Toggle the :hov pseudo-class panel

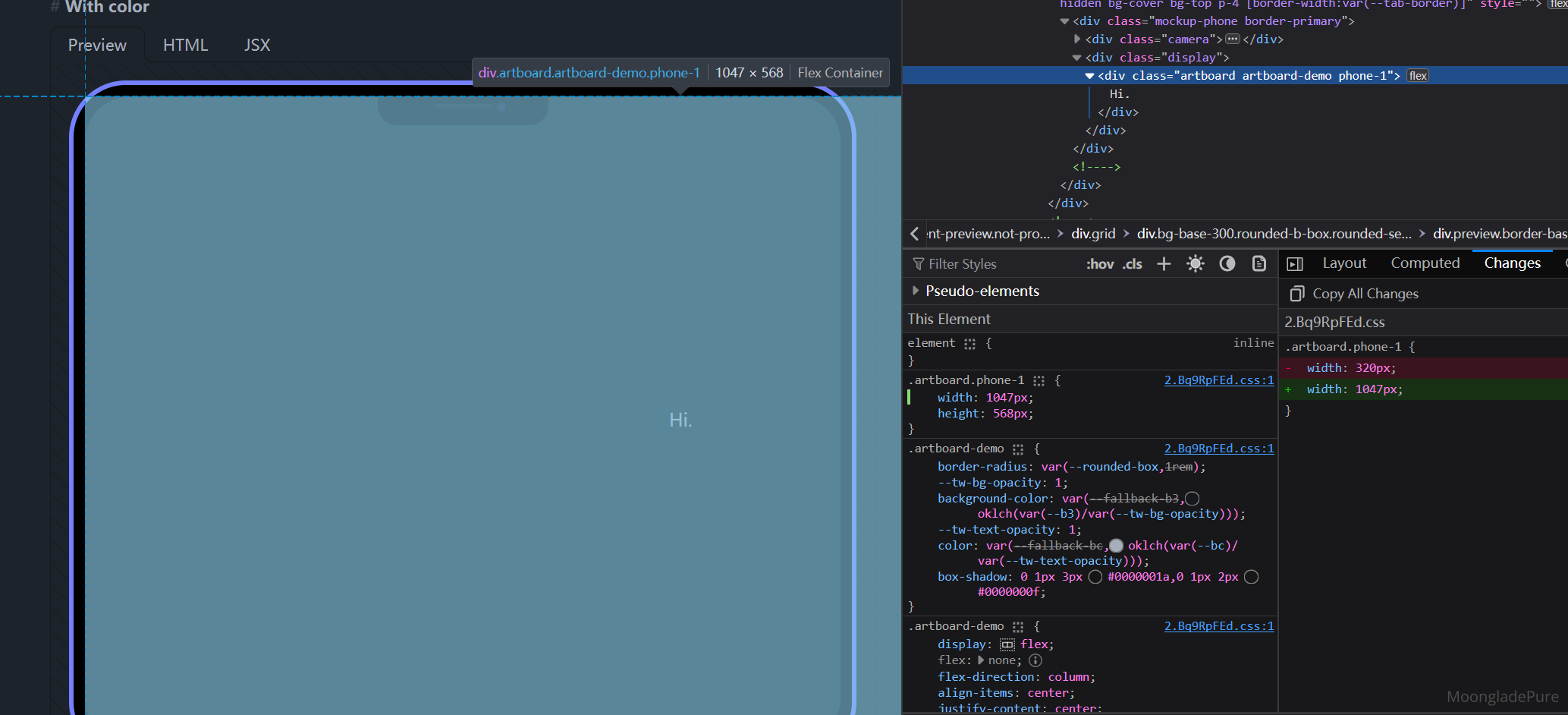[x=1100, y=264]
